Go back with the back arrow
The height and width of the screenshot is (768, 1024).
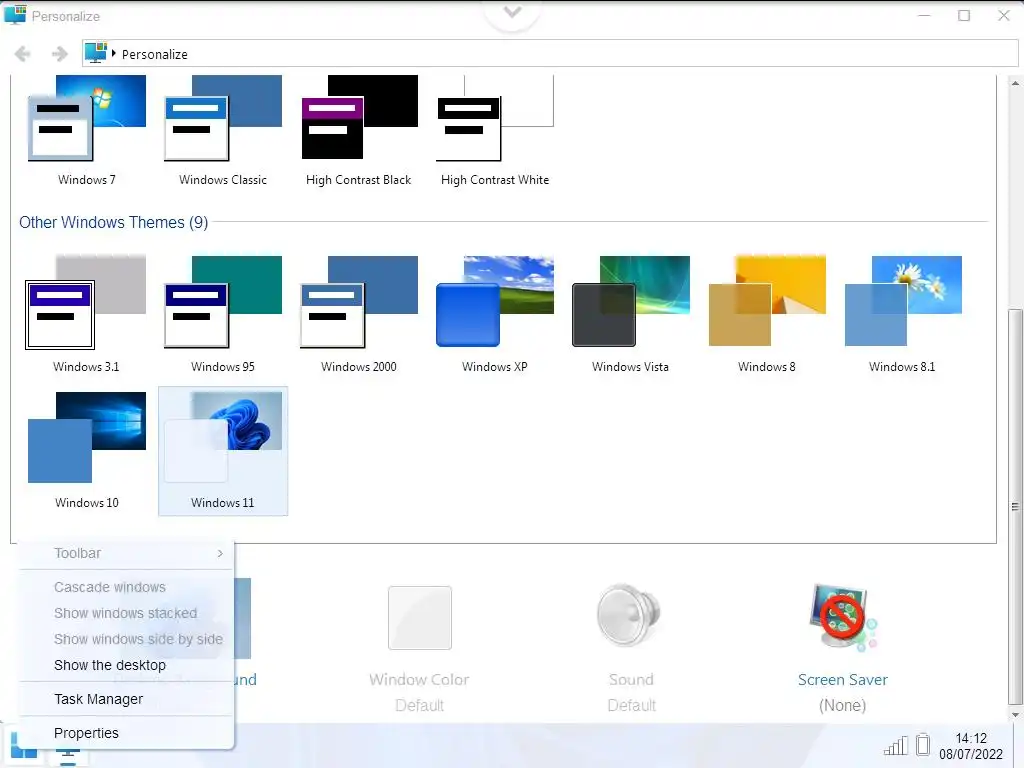pos(22,54)
